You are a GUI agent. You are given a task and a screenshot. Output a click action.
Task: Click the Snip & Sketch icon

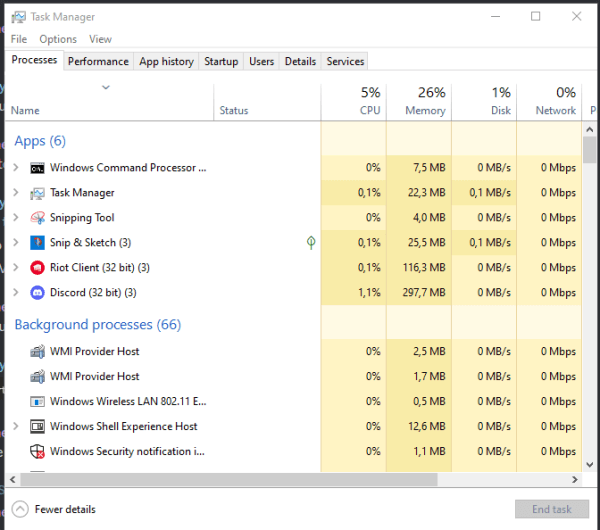[x=37, y=243]
